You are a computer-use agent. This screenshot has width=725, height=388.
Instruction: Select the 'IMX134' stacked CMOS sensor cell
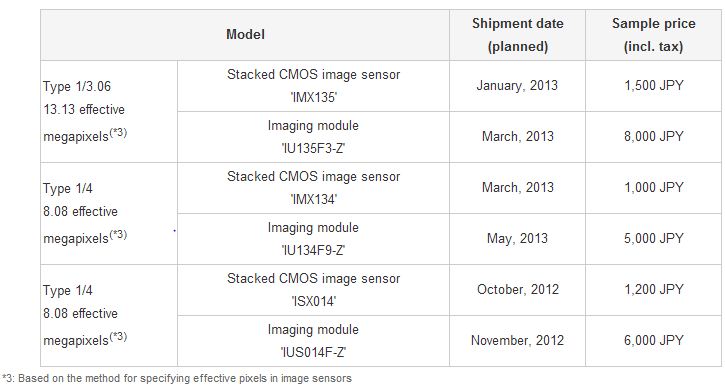[313, 188]
